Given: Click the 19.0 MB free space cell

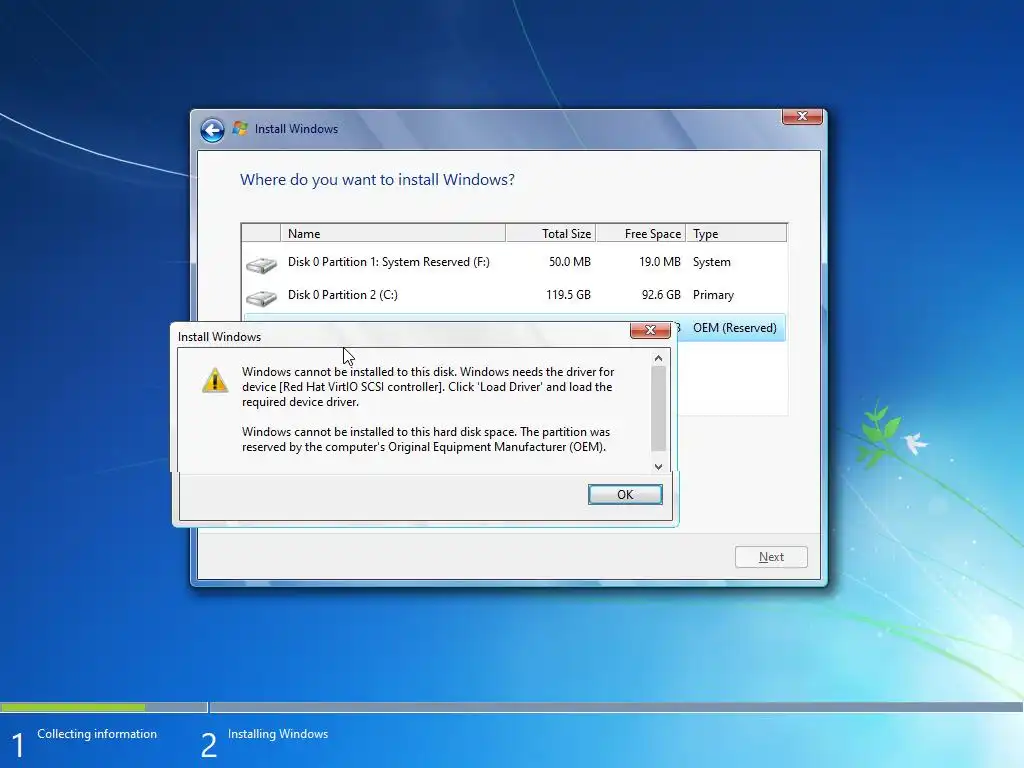Looking at the screenshot, I should (660, 262).
